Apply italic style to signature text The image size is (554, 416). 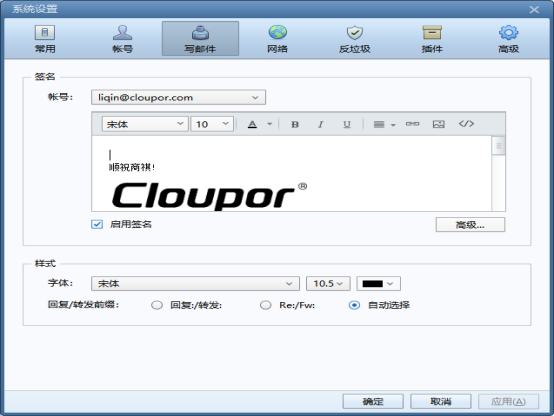coord(321,124)
